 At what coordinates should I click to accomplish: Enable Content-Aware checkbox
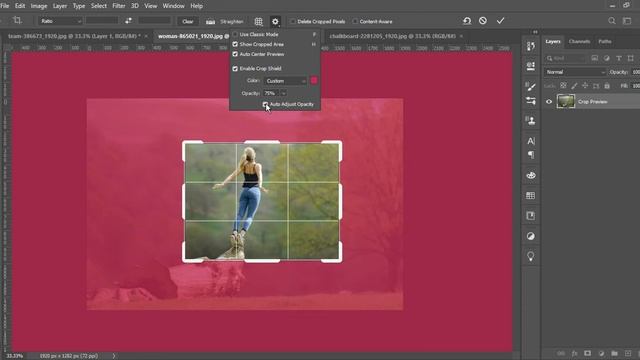click(355, 21)
